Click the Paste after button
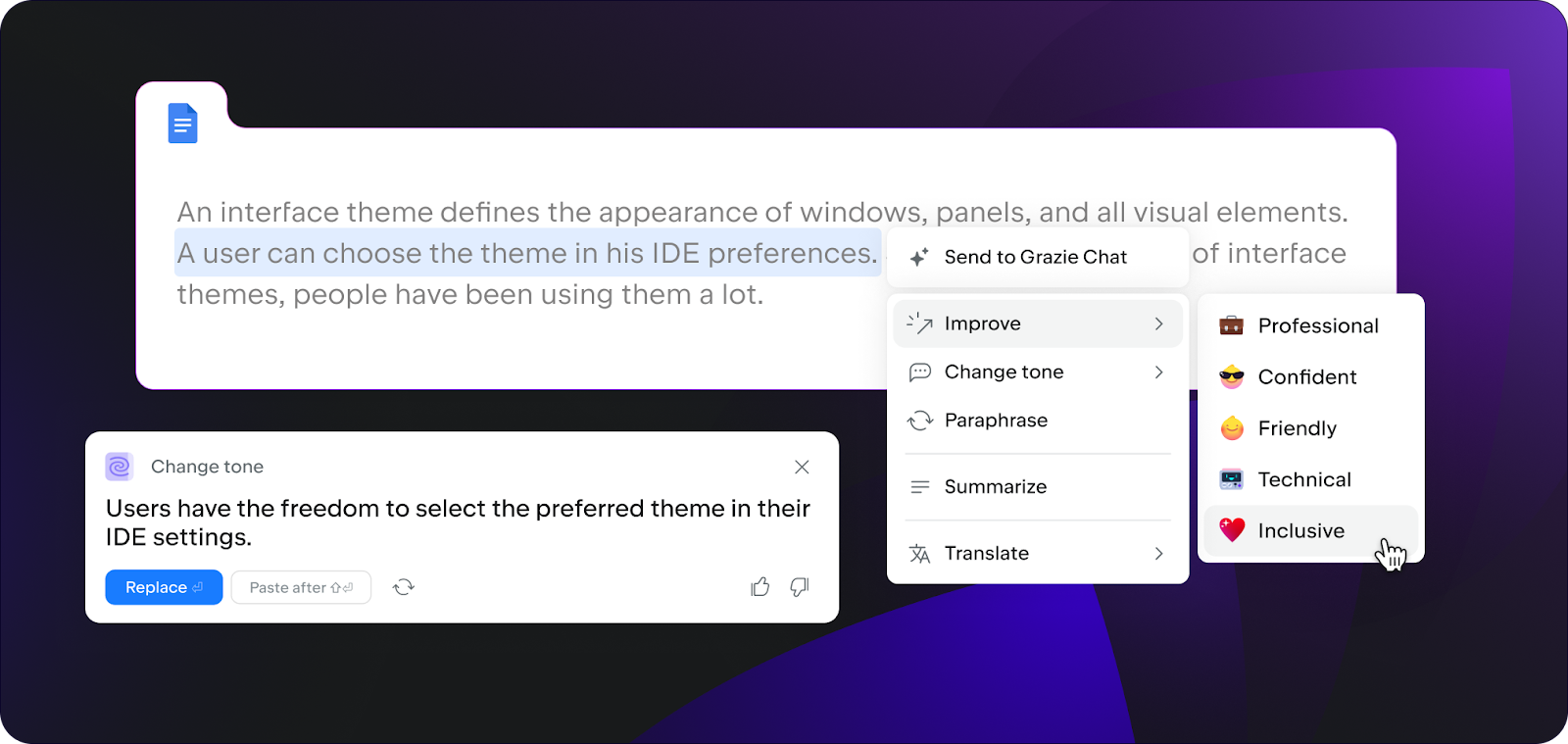Screen dimensions: 1568x744 click(x=301, y=587)
